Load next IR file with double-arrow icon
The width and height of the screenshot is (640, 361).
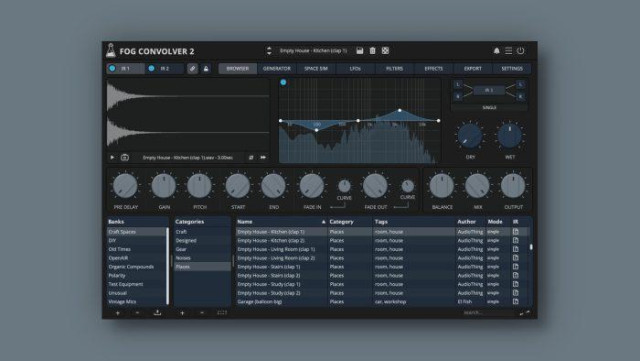pyautogui.click(x=263, y=157)
